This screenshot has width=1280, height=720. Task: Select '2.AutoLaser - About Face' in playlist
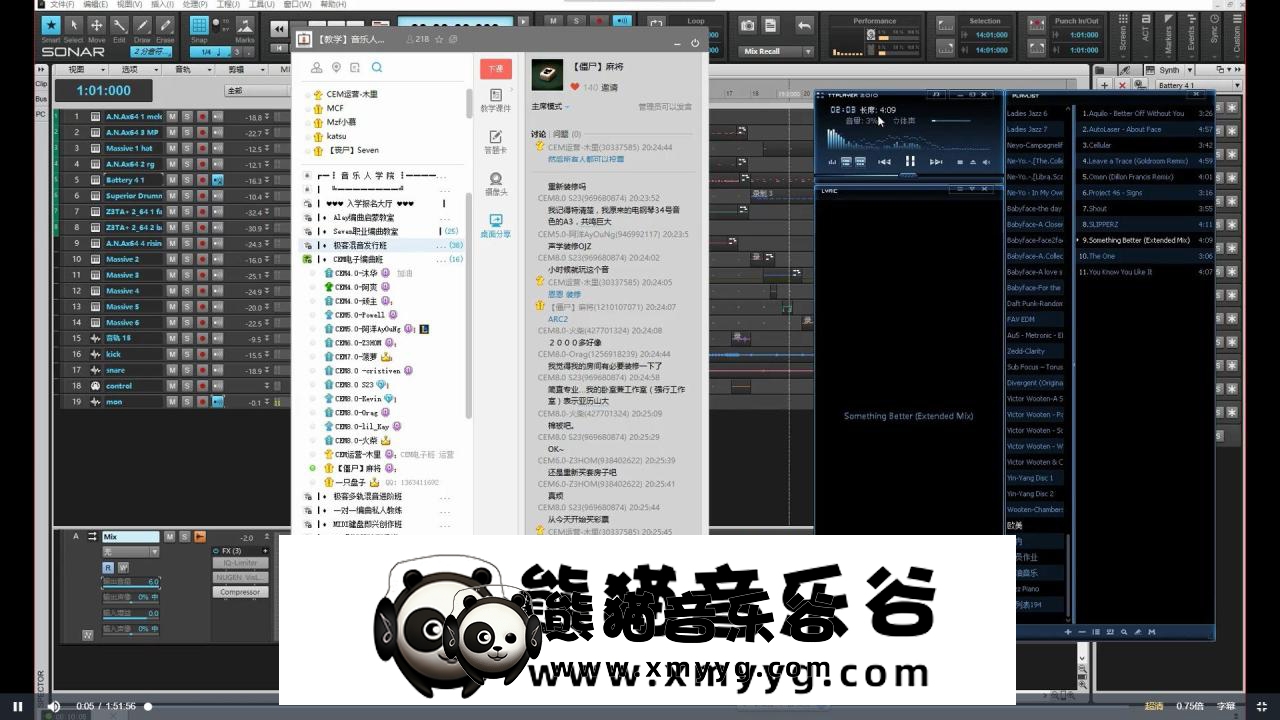[x=1147, y=129]
